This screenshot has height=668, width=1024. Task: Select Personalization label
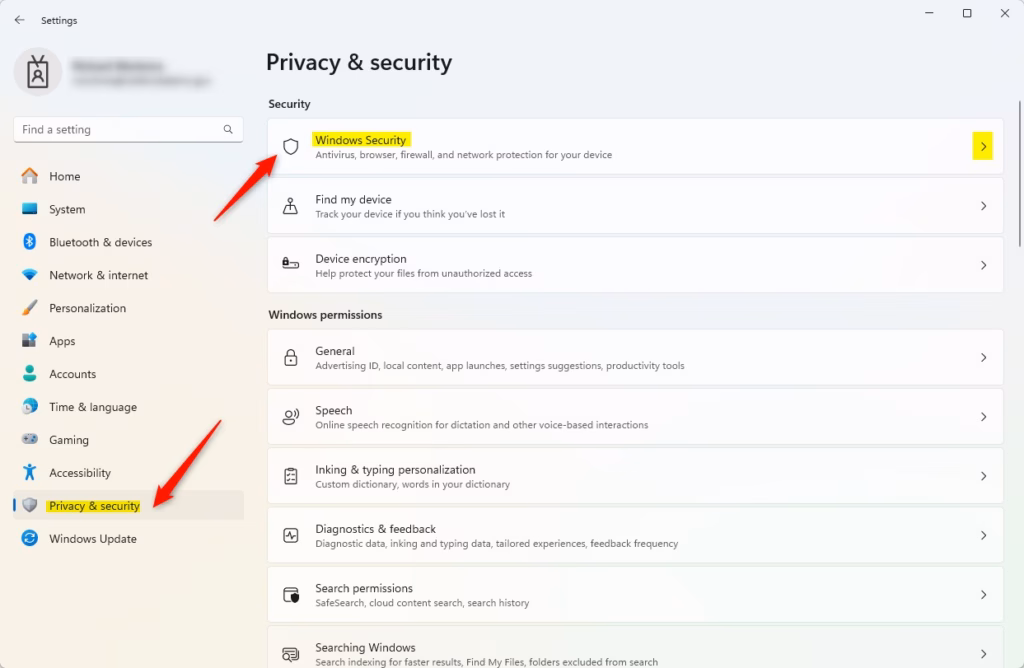pyautogui.click(x=88, y=308)
